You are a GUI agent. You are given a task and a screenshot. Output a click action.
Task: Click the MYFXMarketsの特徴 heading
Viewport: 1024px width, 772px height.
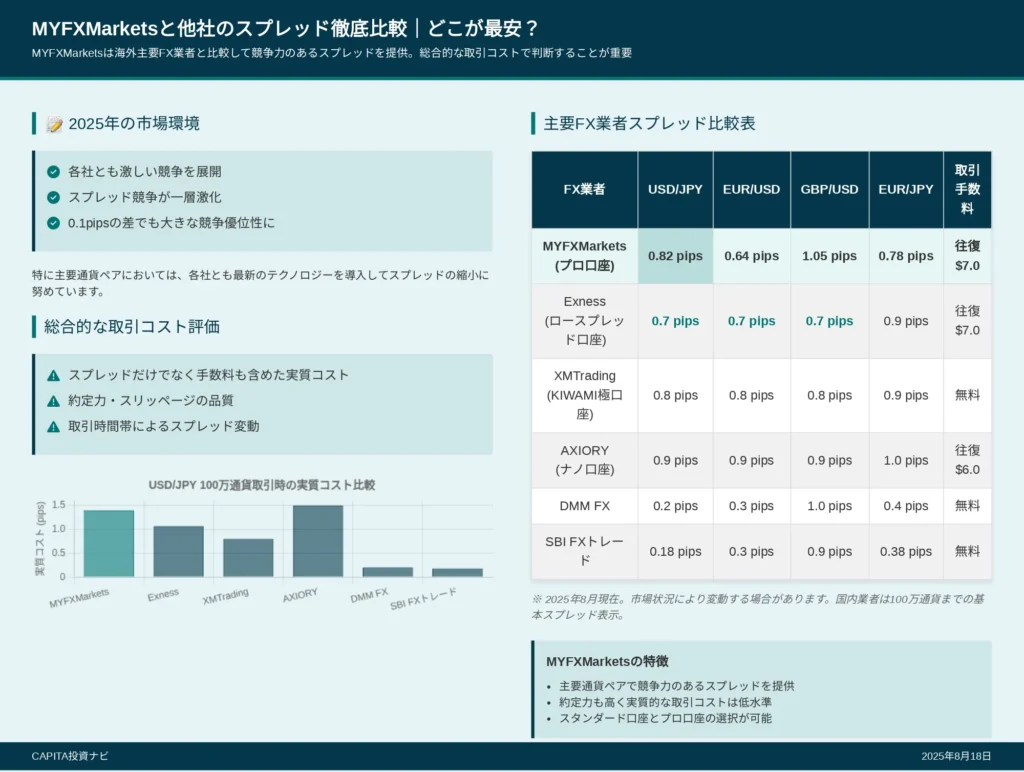pos(607,662)
